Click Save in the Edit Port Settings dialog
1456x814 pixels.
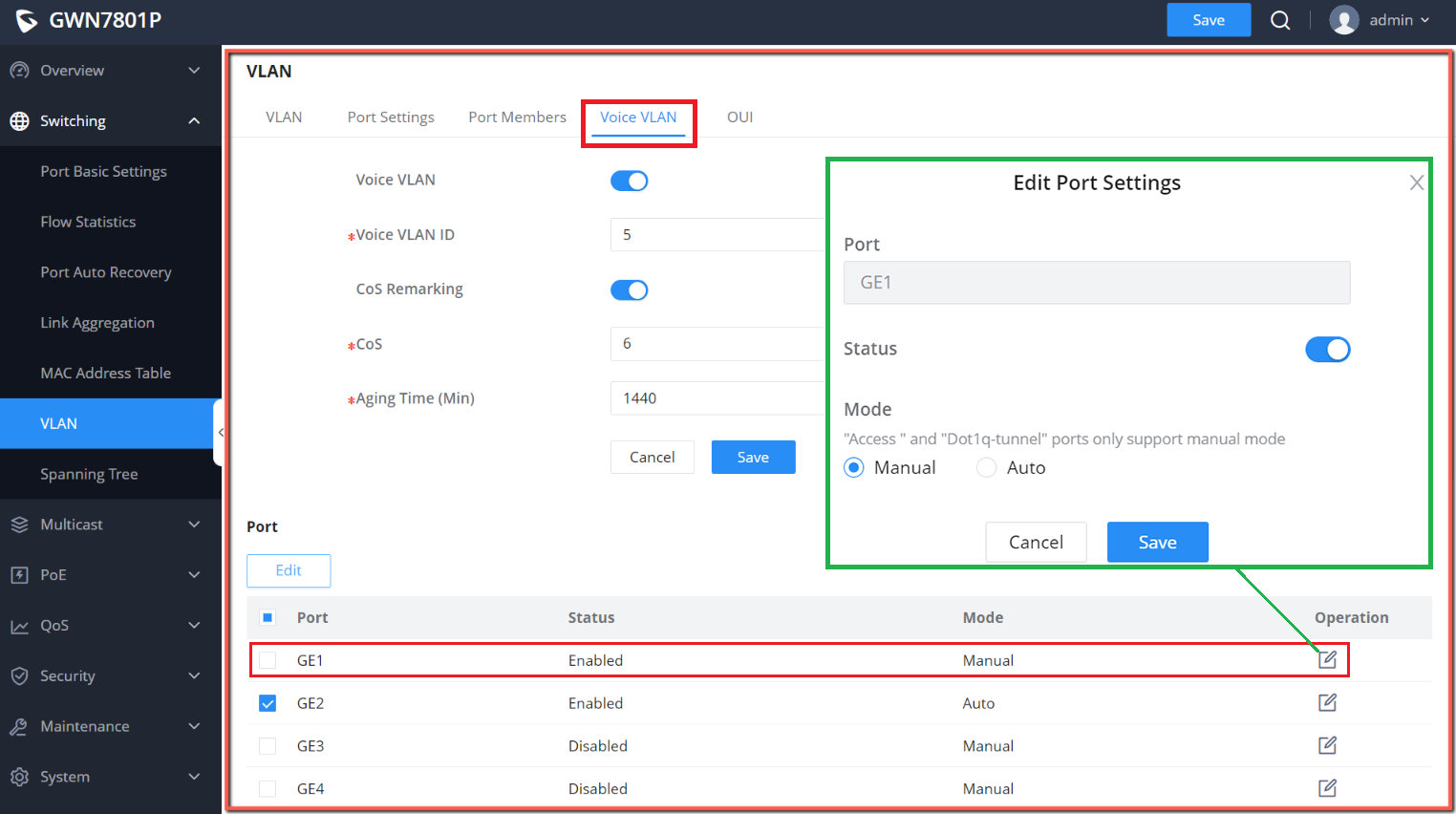1157,542
